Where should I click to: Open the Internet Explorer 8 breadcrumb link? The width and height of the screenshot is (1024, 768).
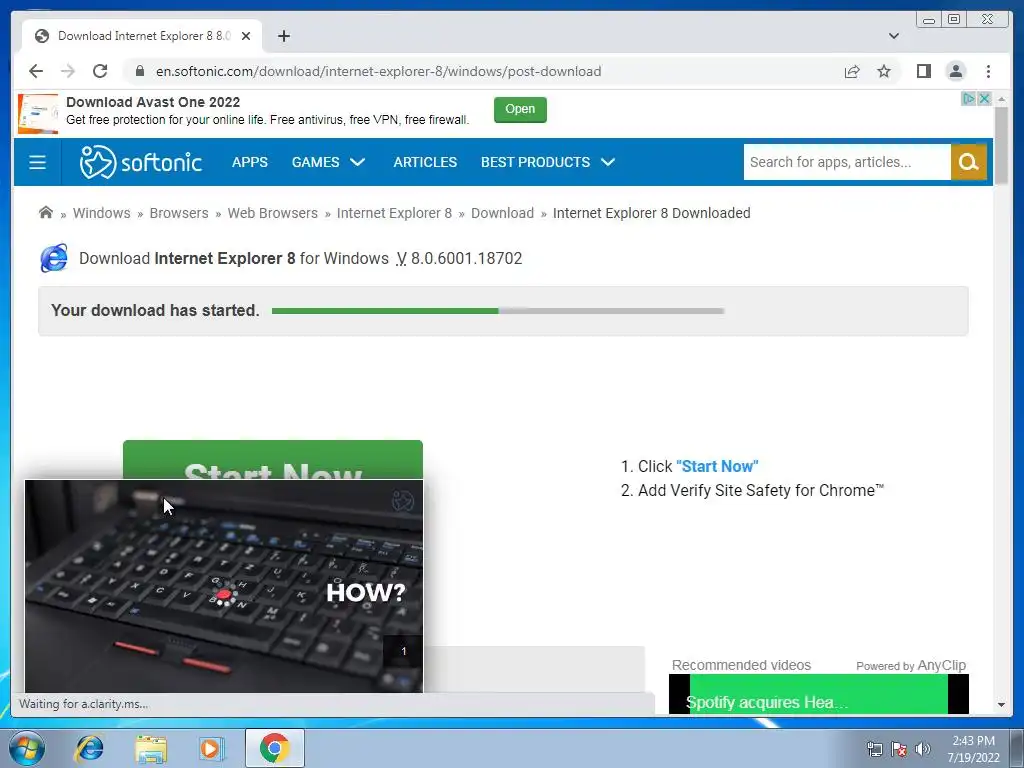394,213
